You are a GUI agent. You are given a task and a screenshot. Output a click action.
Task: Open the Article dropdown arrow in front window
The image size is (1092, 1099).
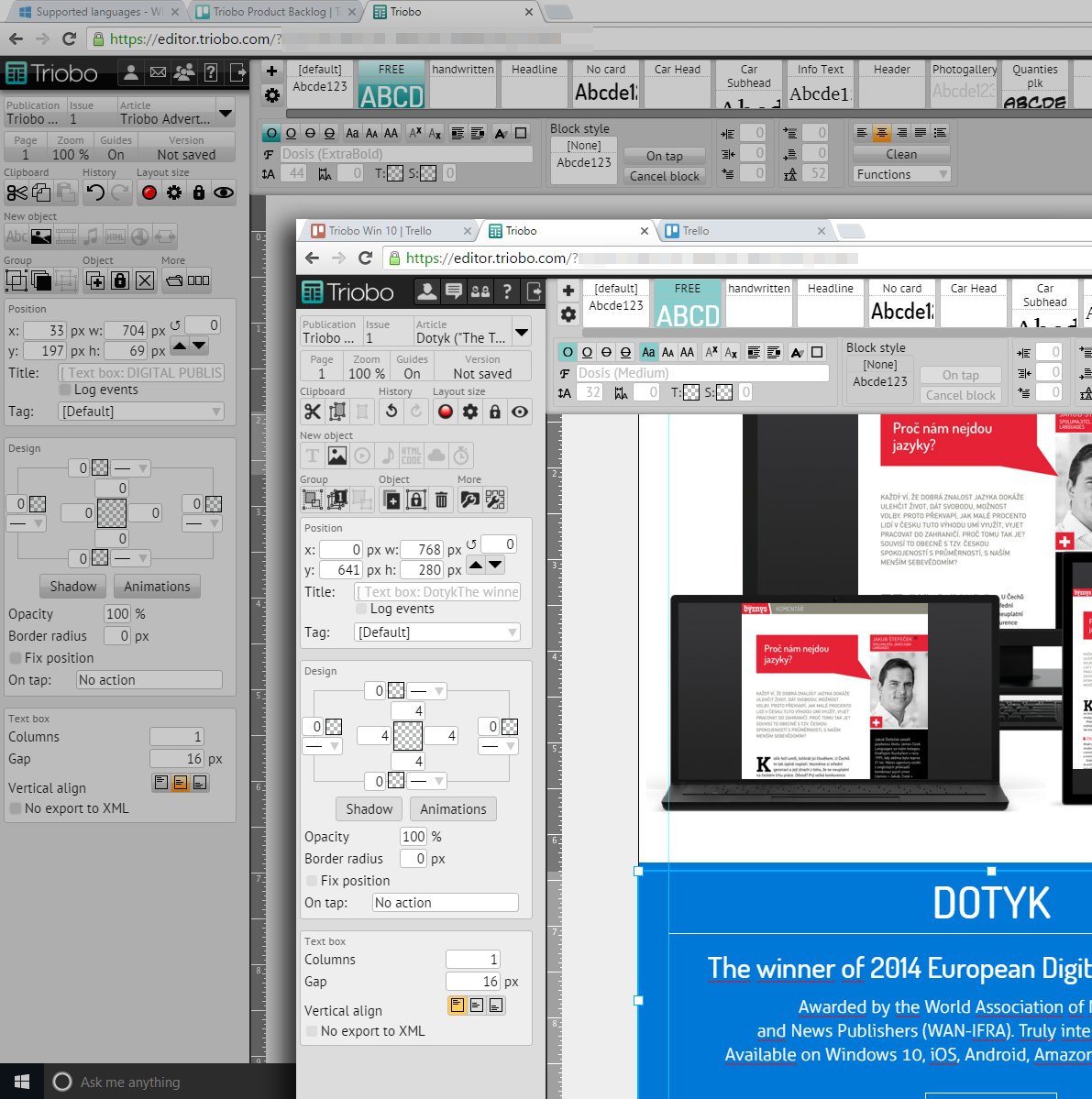coord(522,332)
